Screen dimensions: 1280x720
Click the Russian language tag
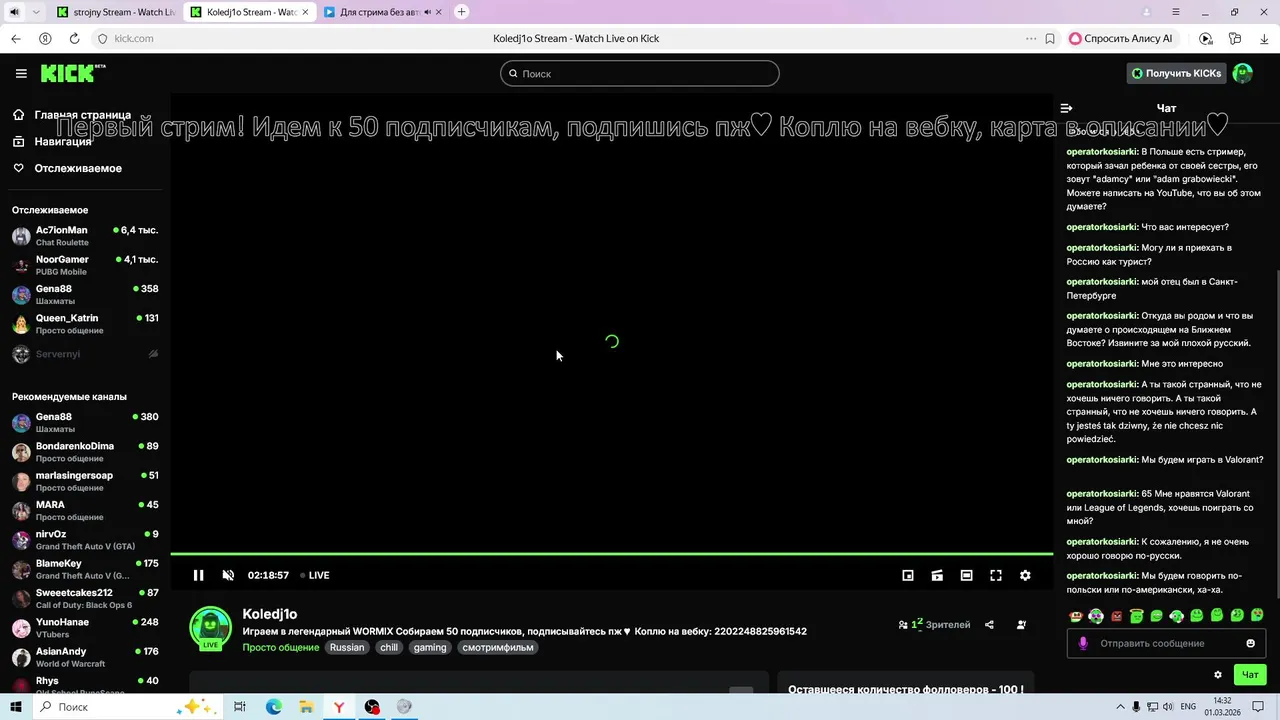tap(347, 647)
